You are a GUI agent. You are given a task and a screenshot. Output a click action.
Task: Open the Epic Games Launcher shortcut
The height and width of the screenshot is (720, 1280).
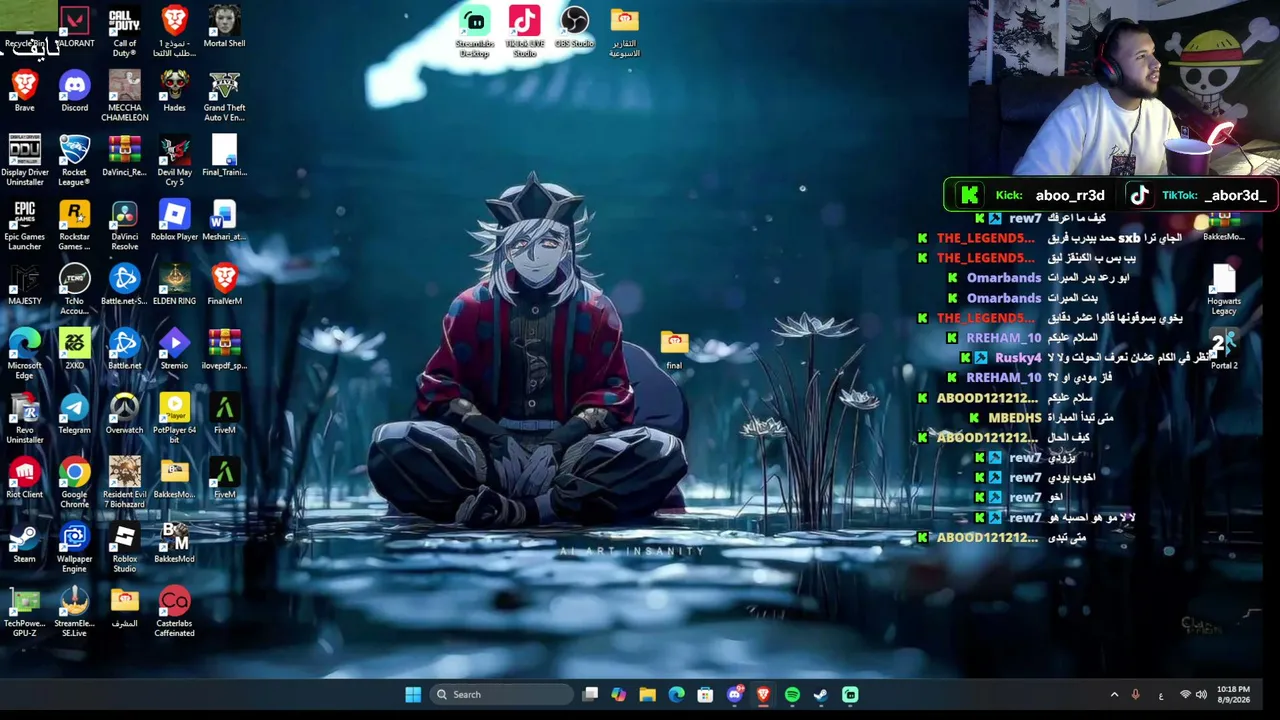click(25, 225)
